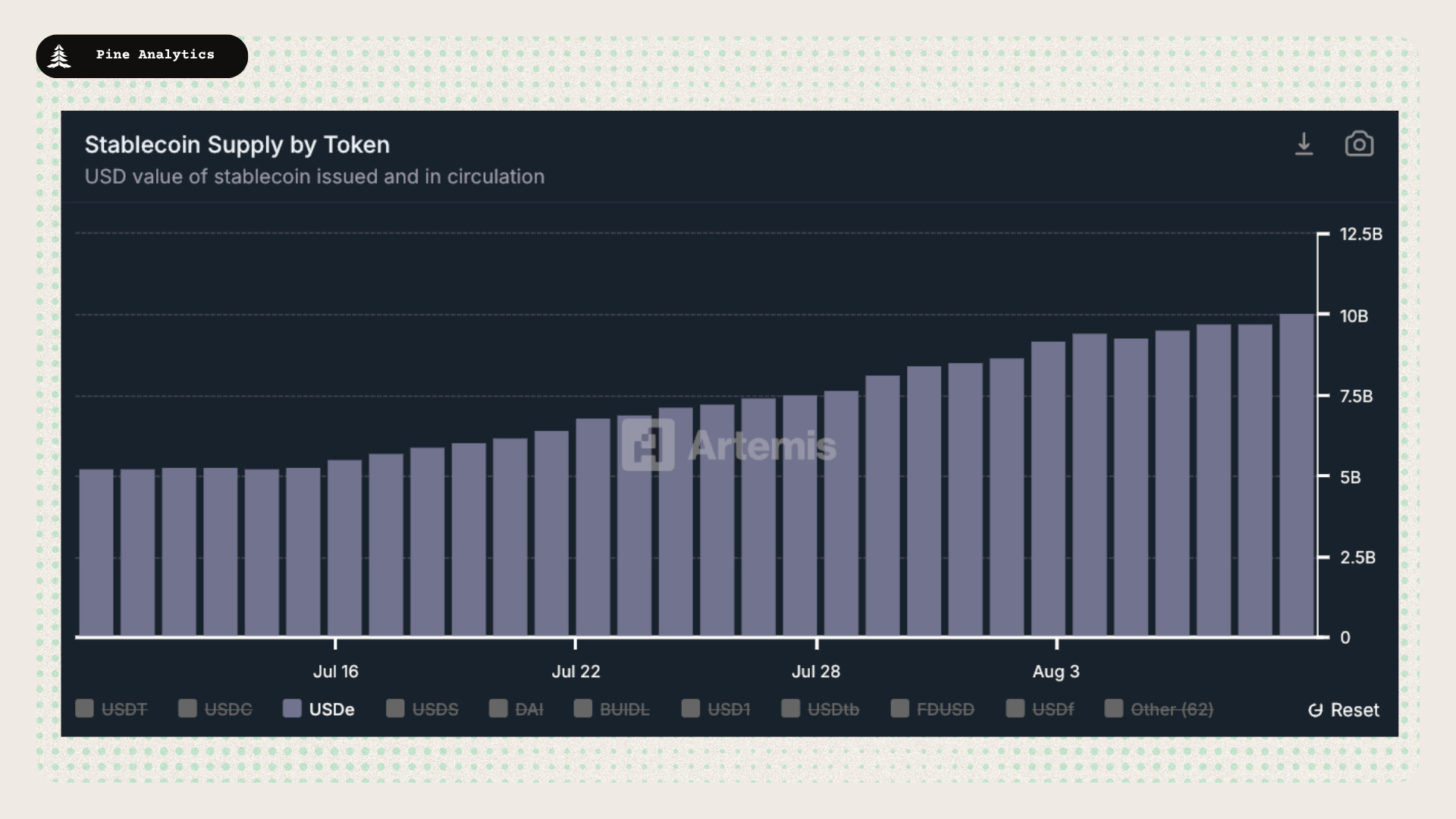Click the Reset legend button
This screenshot has width=1456, height=819.
1344,710
